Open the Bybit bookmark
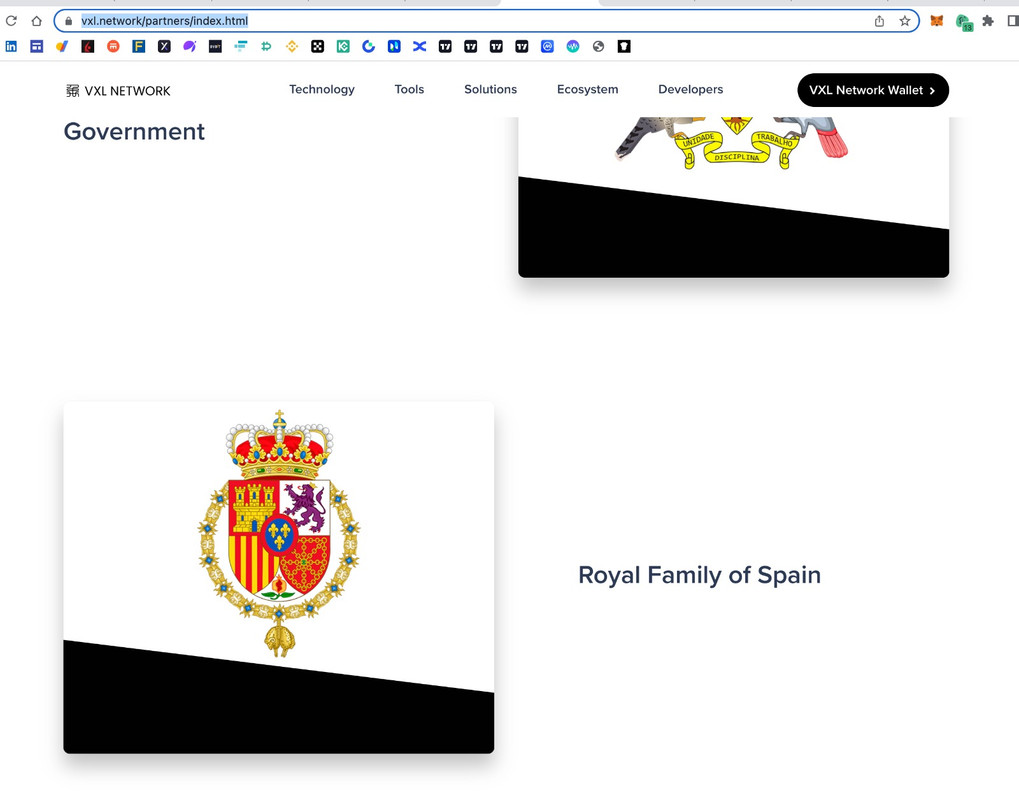 point(215,46)
